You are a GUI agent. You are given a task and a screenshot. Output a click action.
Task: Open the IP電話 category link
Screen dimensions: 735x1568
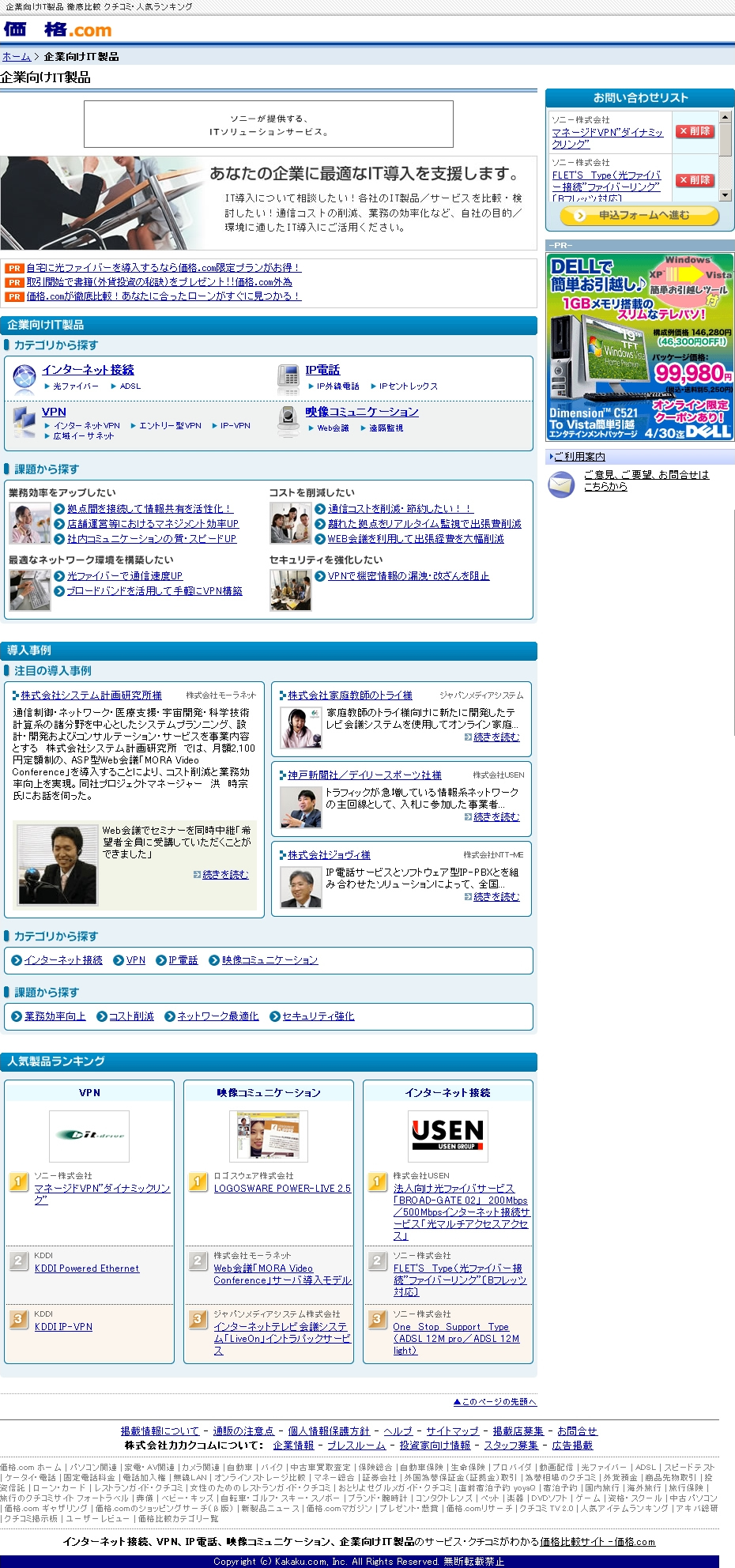click(x=322, y=370)
